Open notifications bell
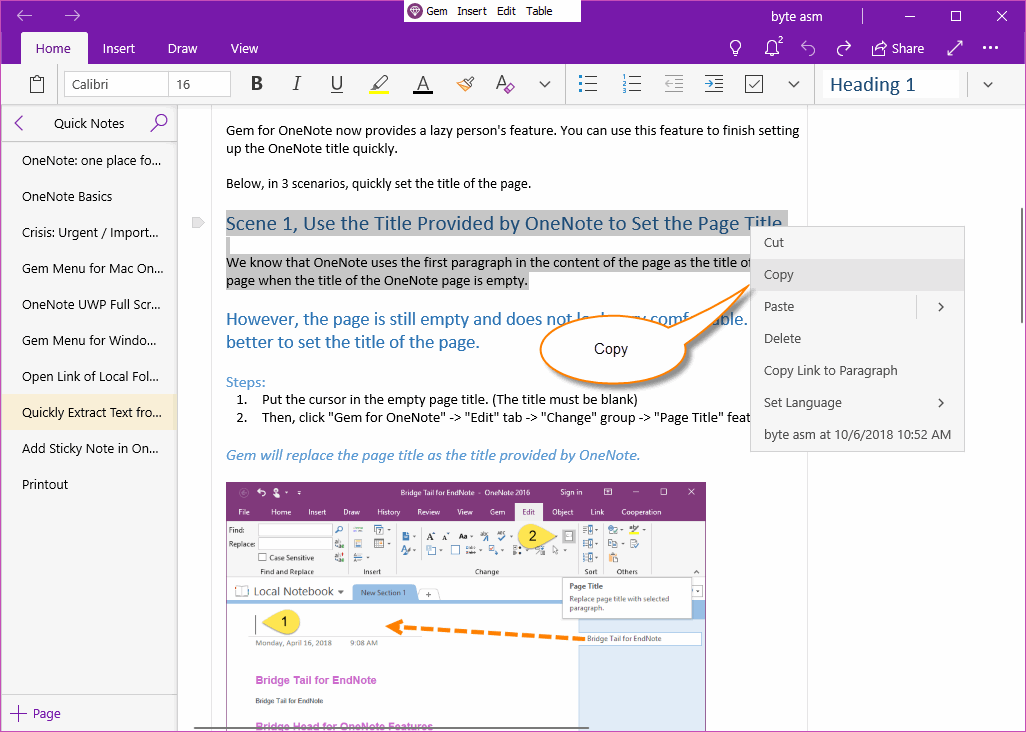The width and height of the screenshot is (1026, 732). coord(772,48)
